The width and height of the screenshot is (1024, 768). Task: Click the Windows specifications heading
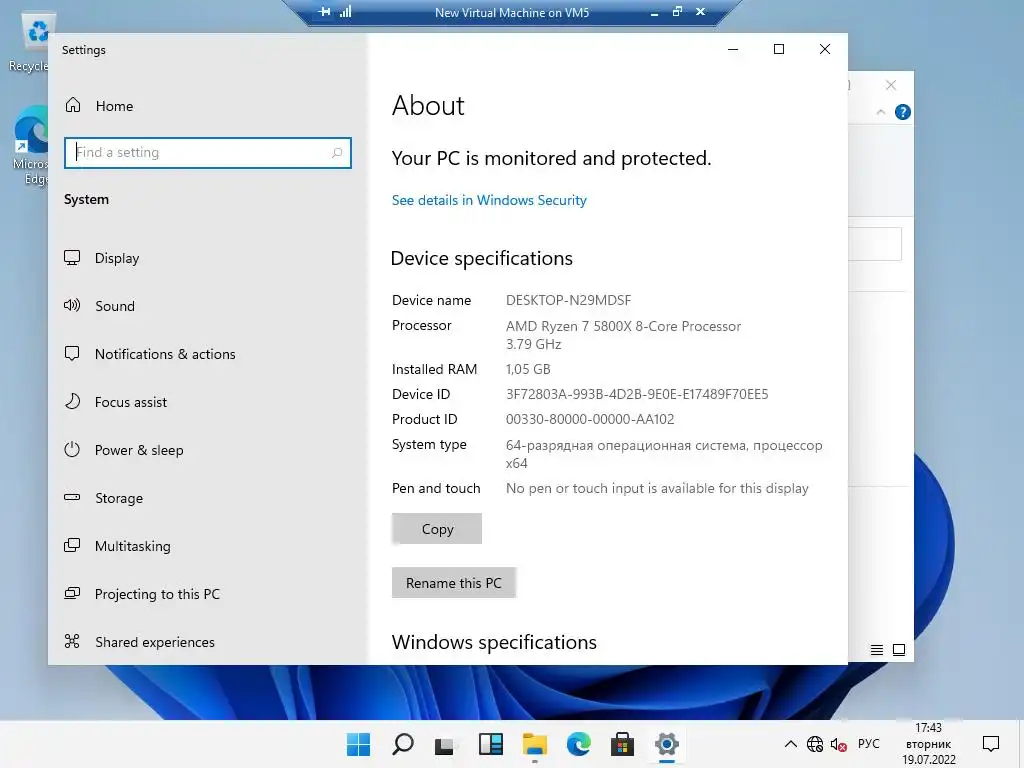pos(494,643)
